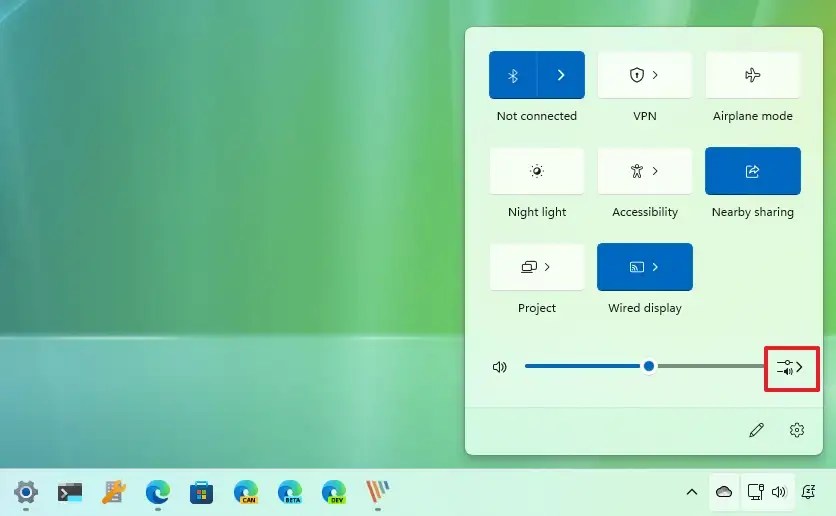Open the striped-lines app on taskbar
Screen dimensions: 836x516
click(x=377, y=491)
